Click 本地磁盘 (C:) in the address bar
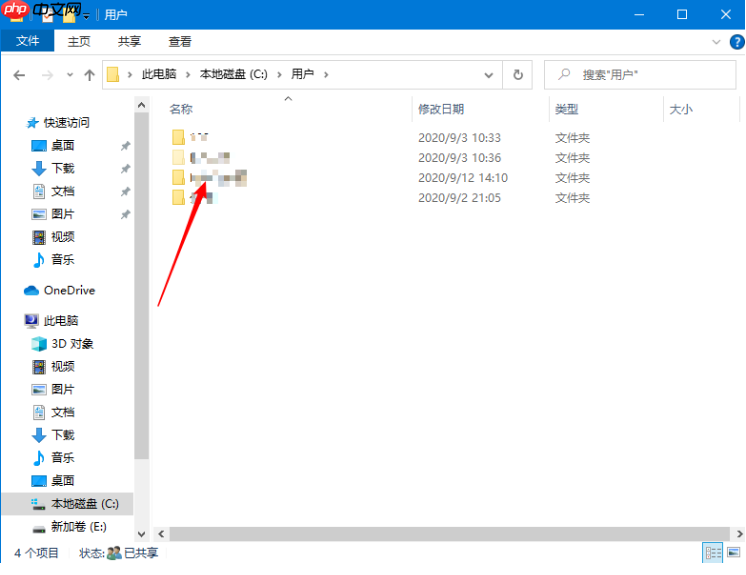Screen dimensions: 746x575 click(x=234, y=74)
